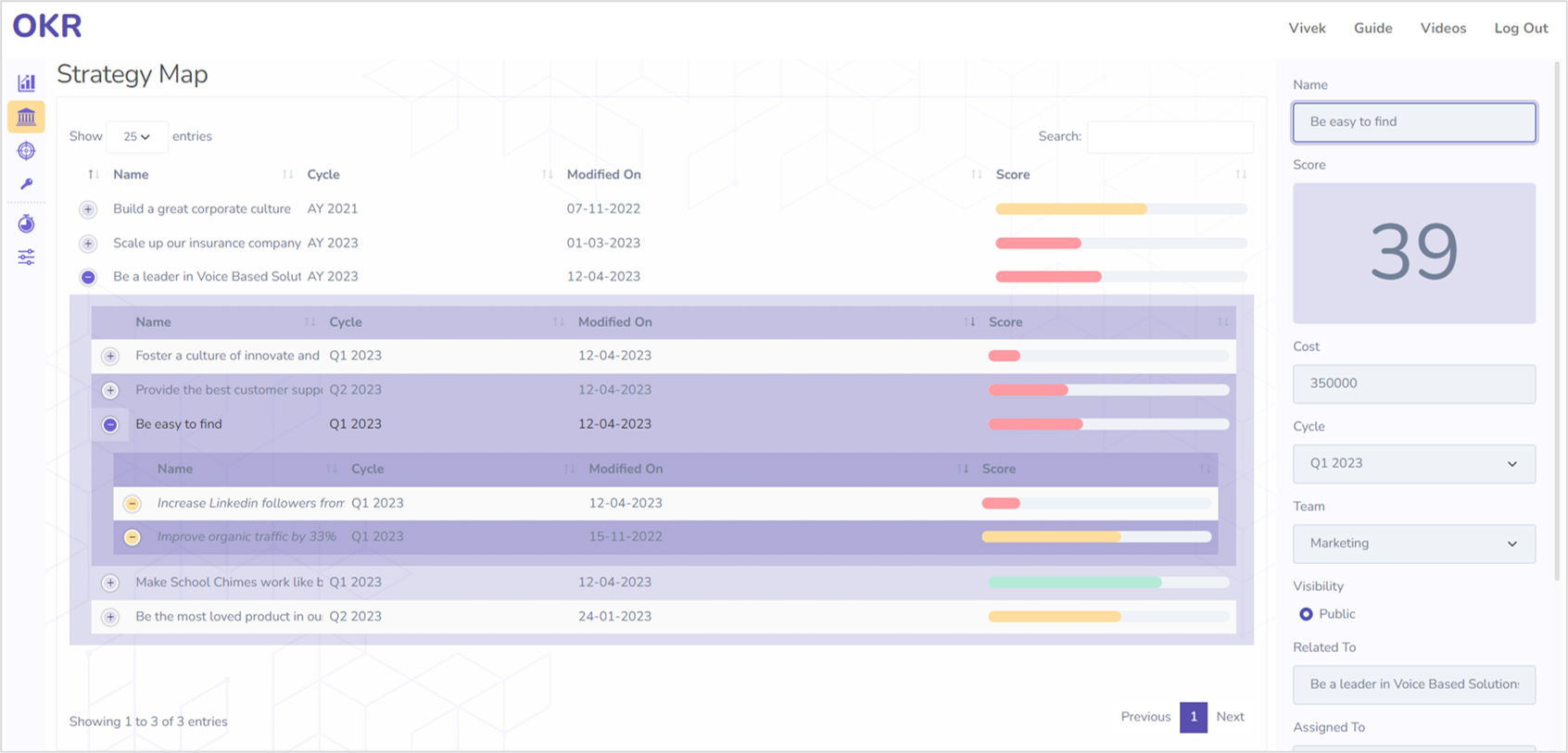Open the Team dropdown showing Marketing
The image size is (1568, 753).
pos(1414,544)
